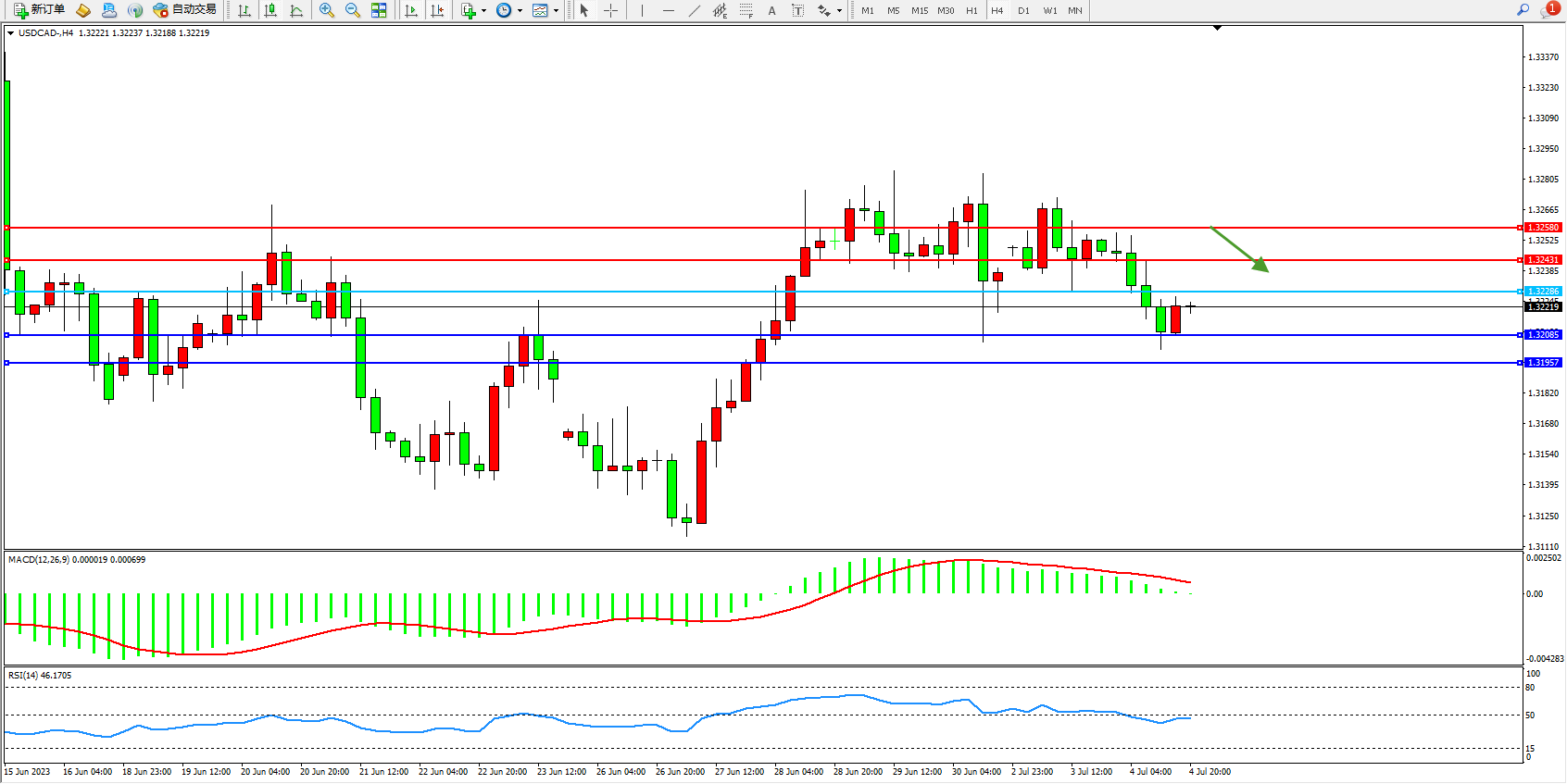Select the Fibonacci retracement tool
1567x784 pixels.
click(x=746, y=10)
